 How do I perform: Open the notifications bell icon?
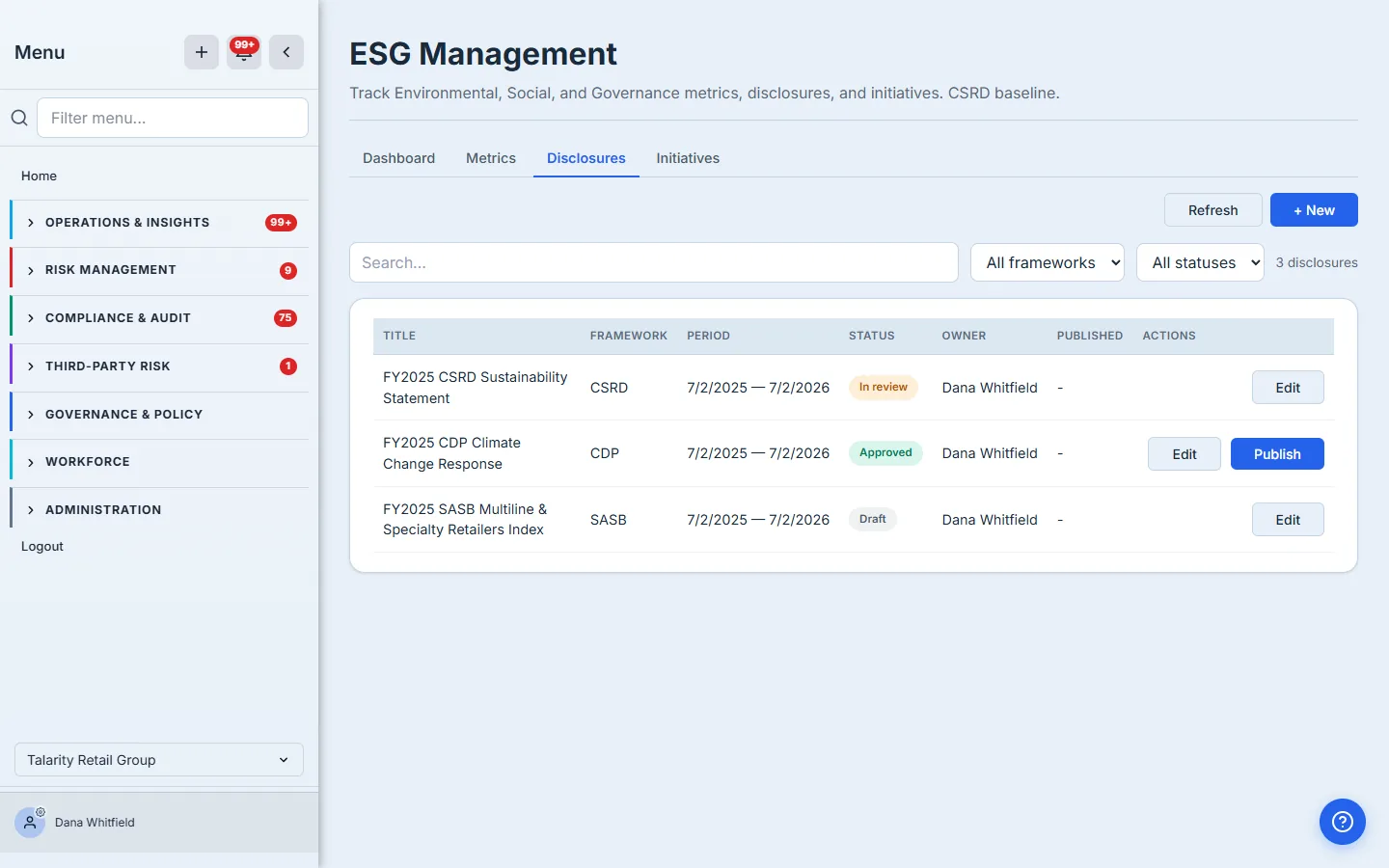click(244, 52)
